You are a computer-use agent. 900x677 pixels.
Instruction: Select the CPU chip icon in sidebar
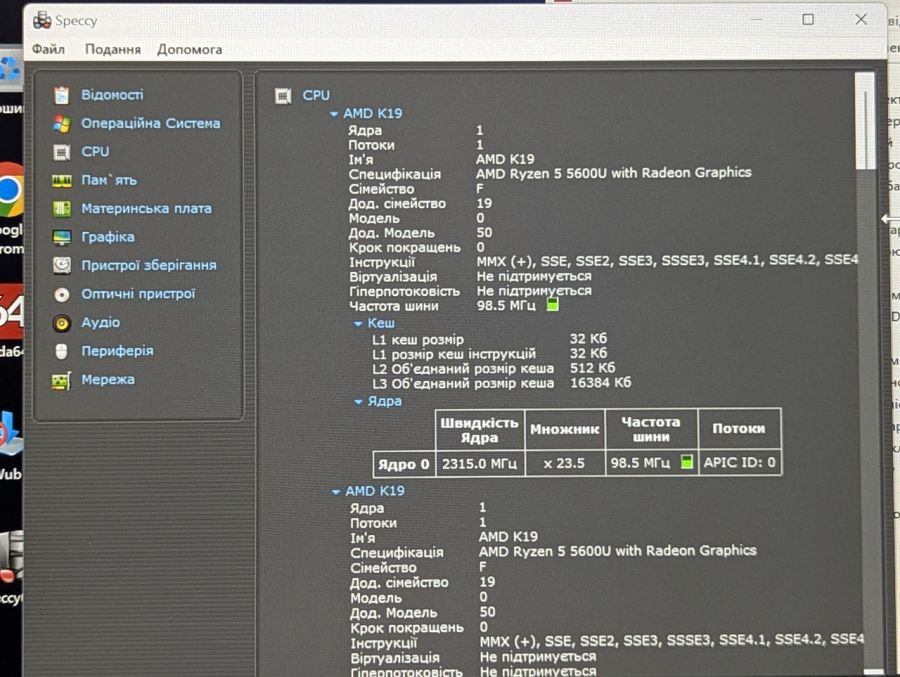pos(61,152)
